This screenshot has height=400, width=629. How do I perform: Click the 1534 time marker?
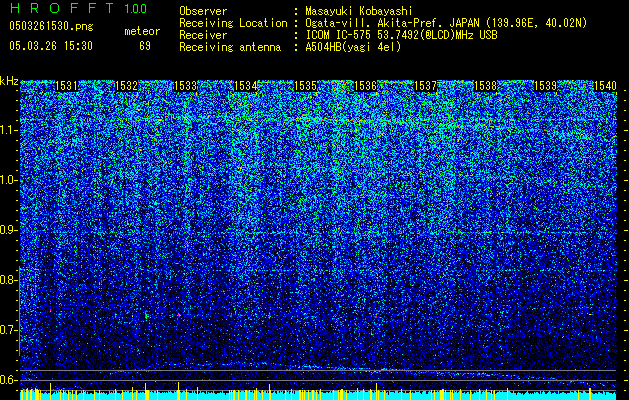click(246, 86)
